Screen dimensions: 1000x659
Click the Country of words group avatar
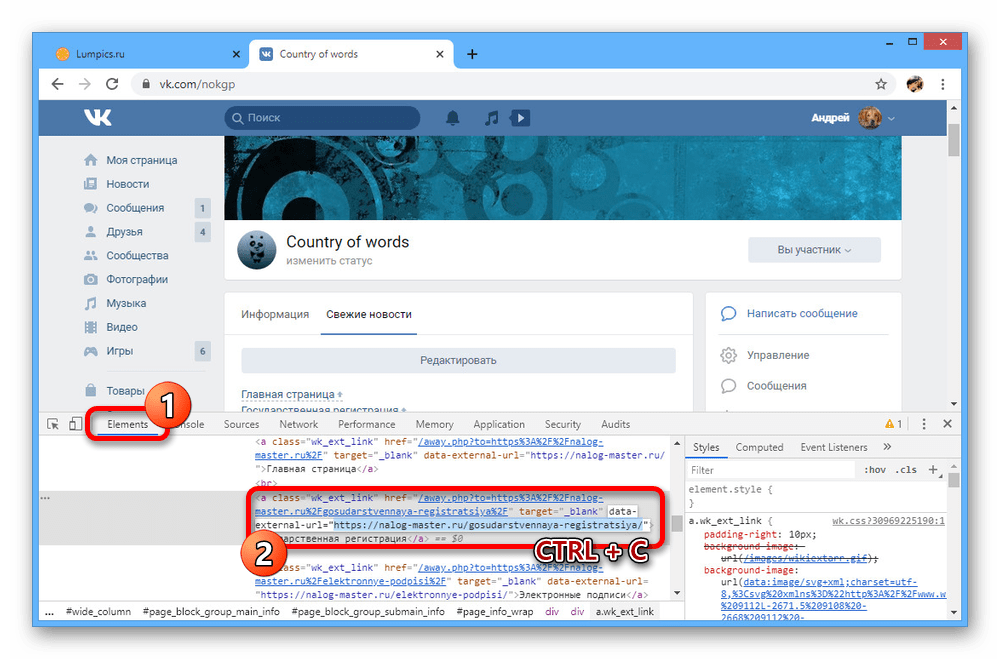click(x=256, y=249)
